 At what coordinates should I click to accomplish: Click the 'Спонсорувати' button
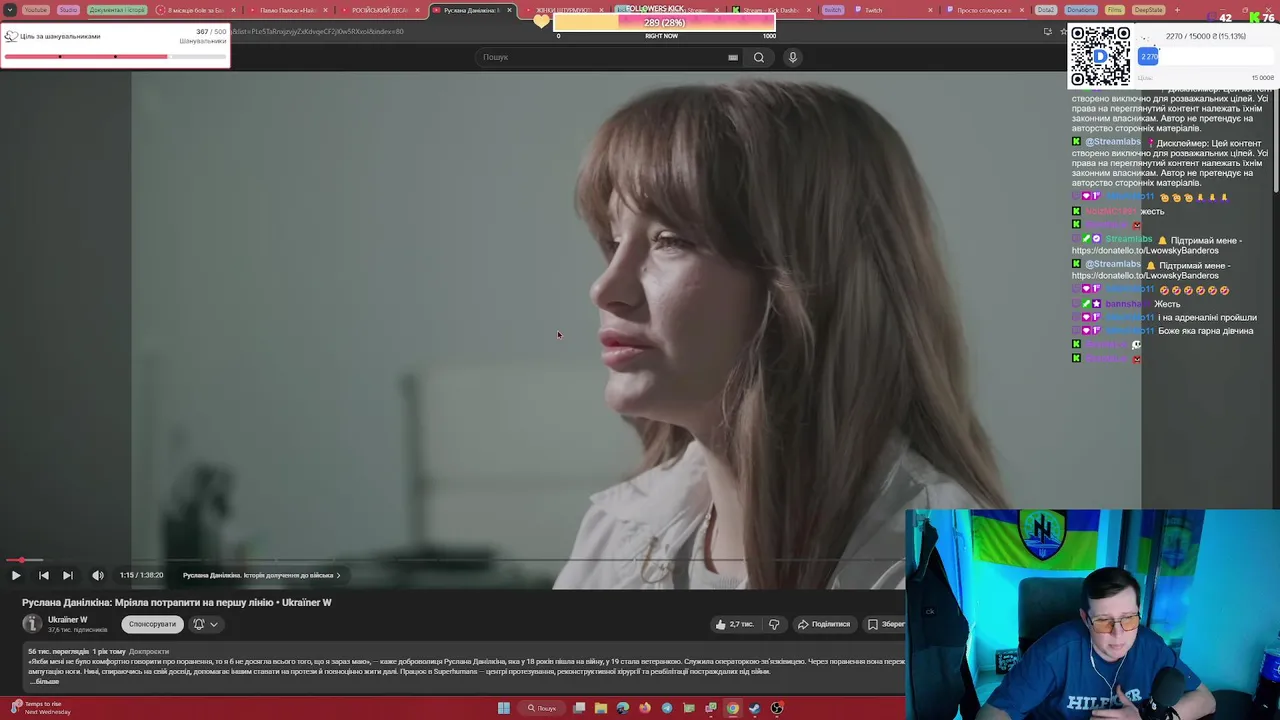tap(152, 624)
